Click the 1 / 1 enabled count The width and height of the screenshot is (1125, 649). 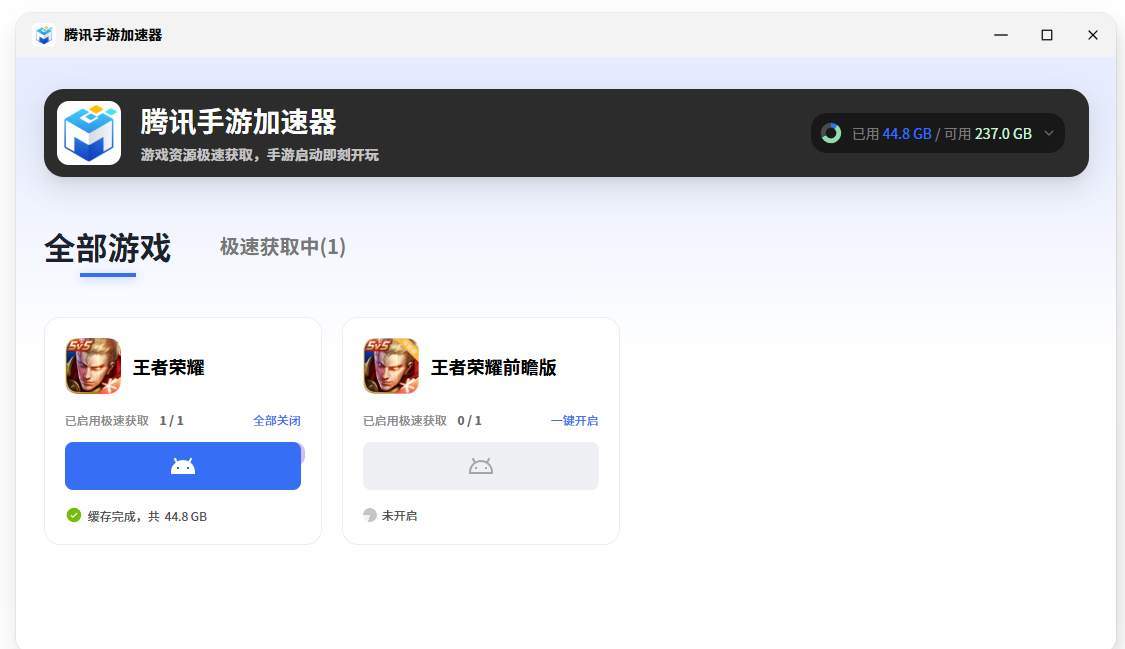click(x=171, y=420)
